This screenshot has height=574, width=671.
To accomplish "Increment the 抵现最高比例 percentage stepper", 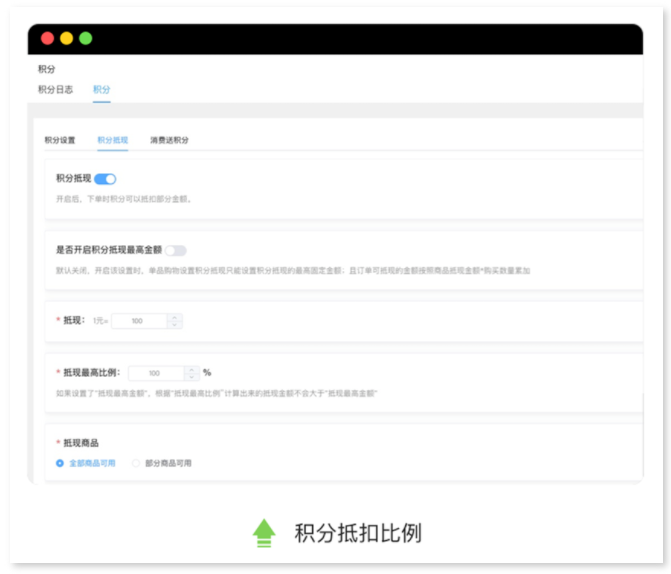I will 192,368.
